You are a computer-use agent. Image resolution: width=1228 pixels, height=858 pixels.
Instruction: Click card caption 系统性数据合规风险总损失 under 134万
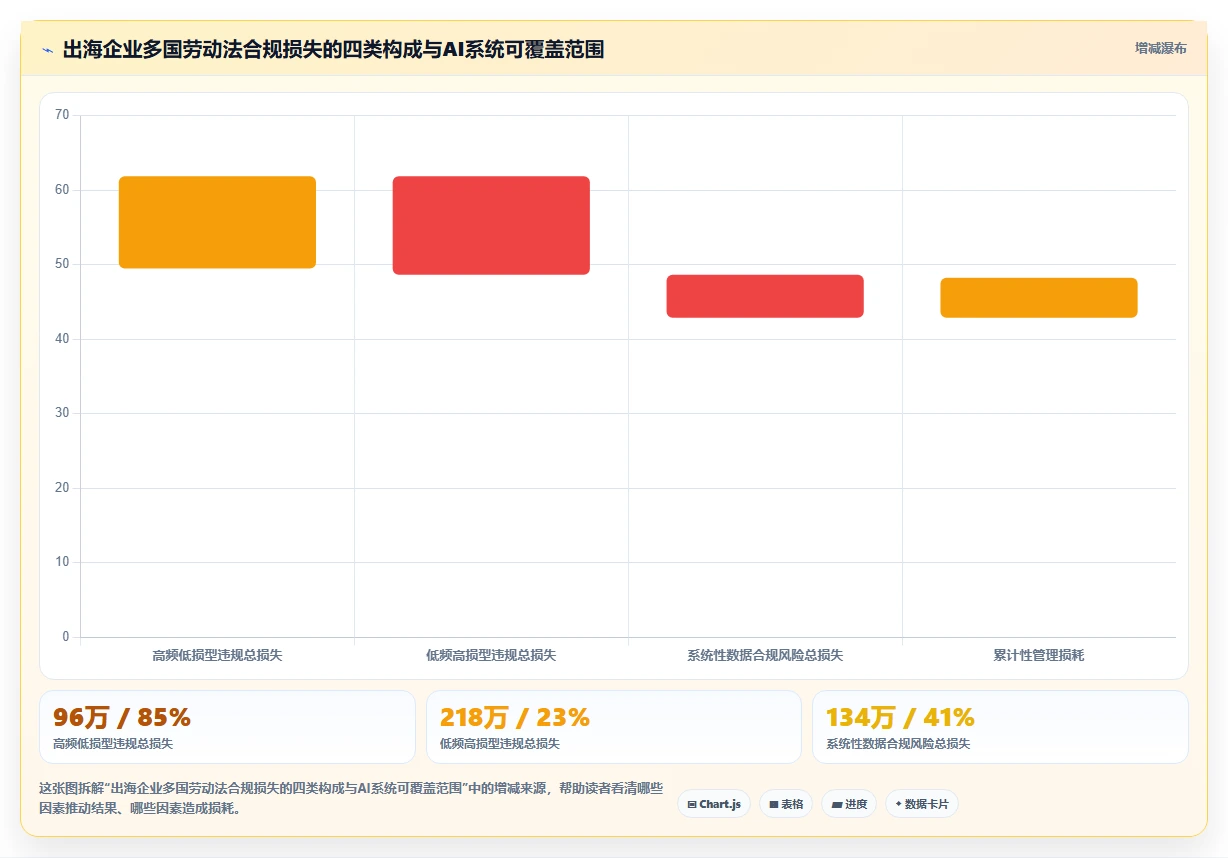(x=898, y=744)
